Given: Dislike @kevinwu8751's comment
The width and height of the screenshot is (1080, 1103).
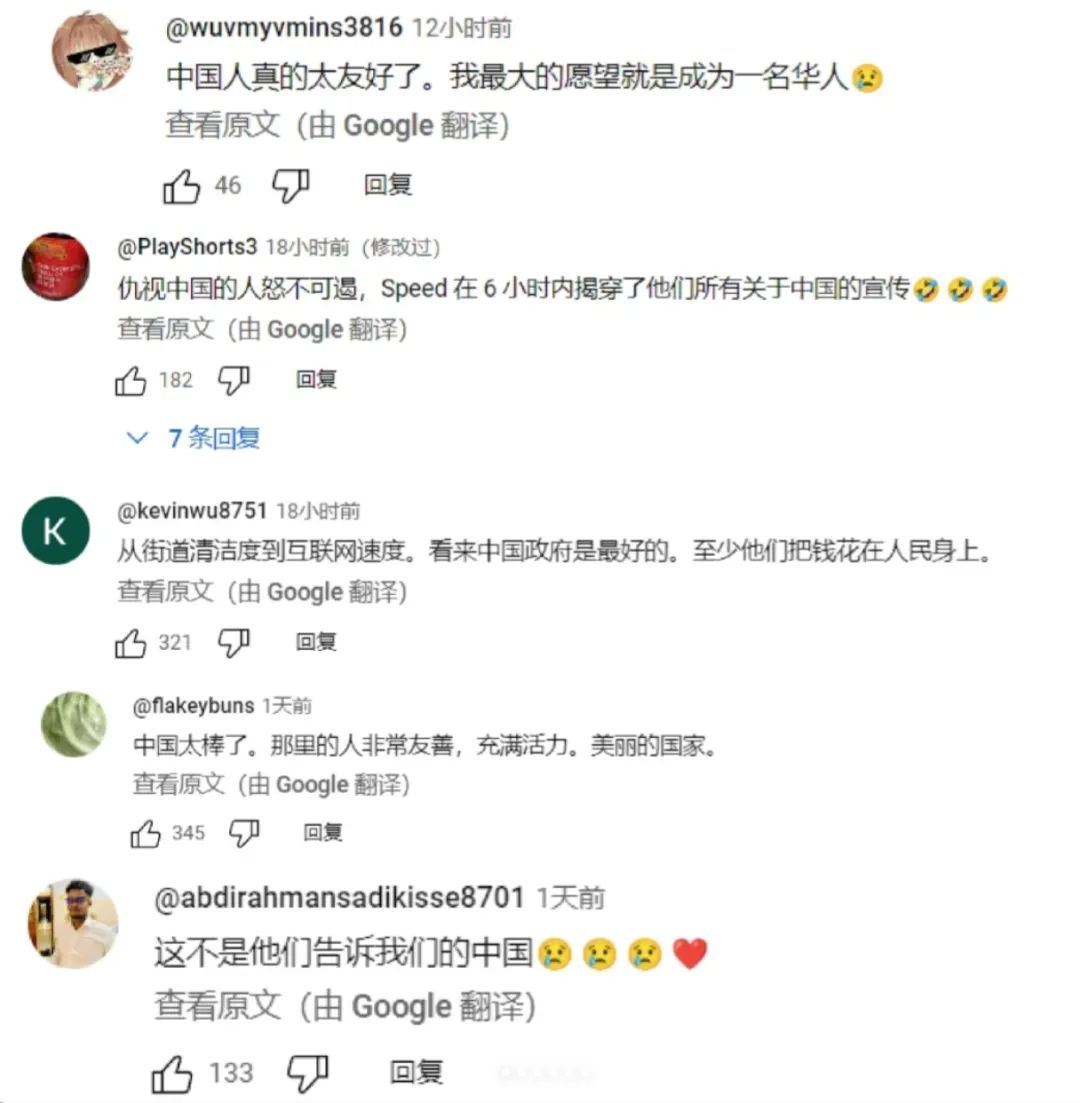Looking at the screenshot, I should pos(234,643).
